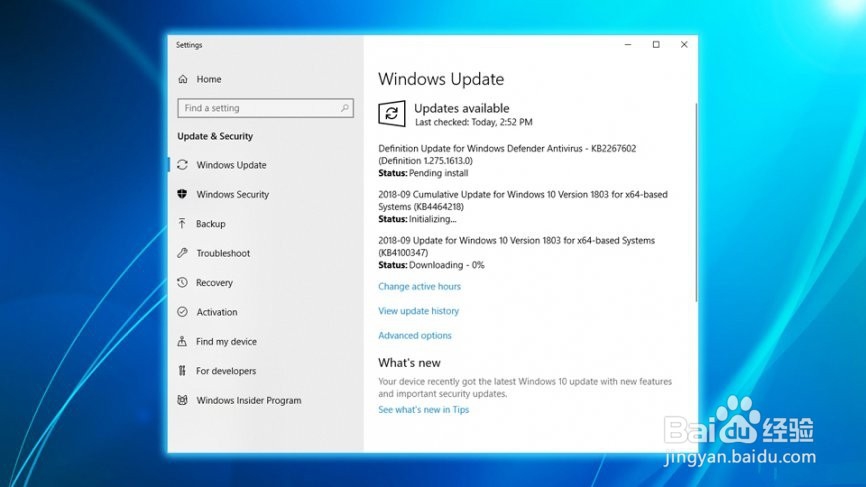
Task: Click the Find my device person icon
Action: 182,341
